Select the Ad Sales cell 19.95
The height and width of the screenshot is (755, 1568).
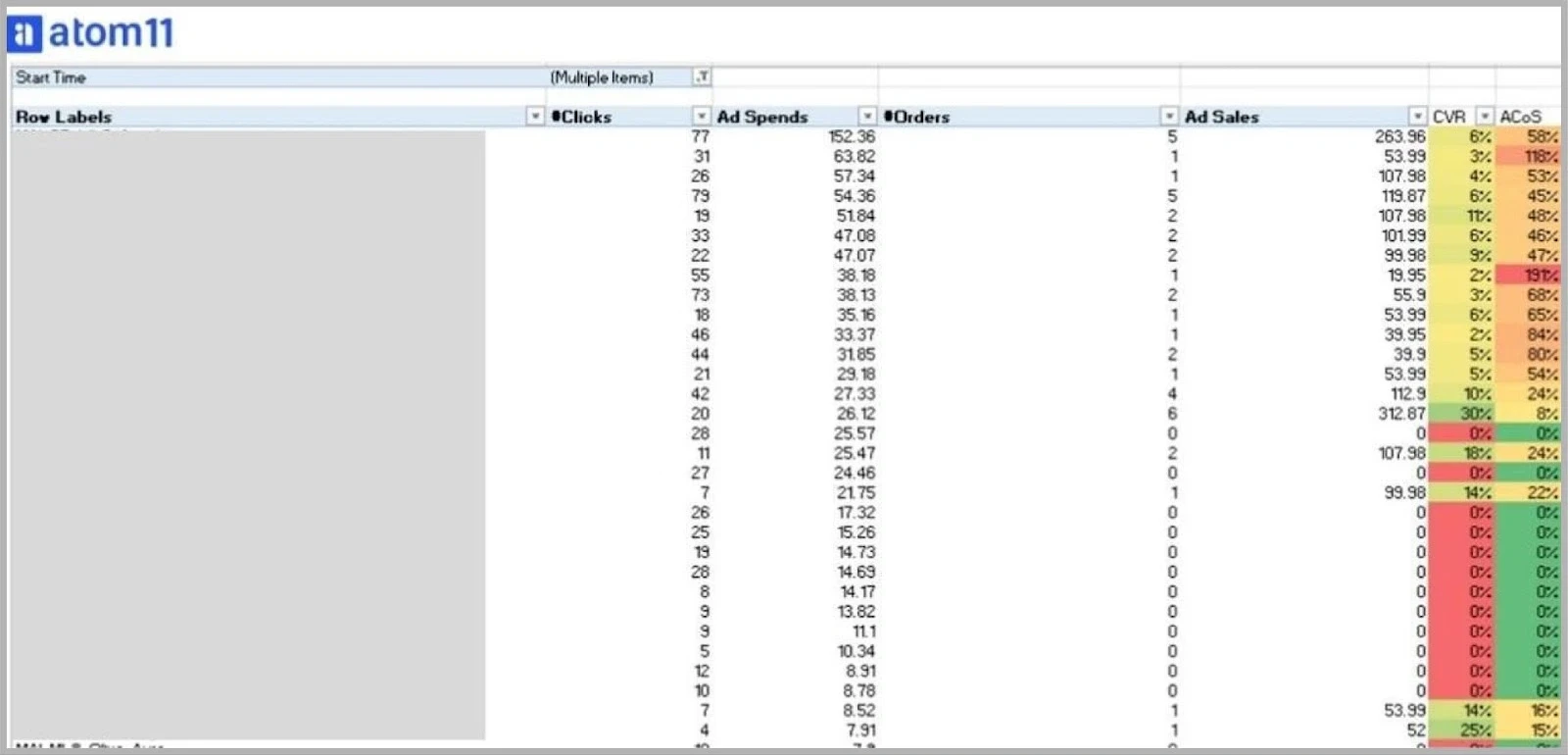[x=1406, y=276]
